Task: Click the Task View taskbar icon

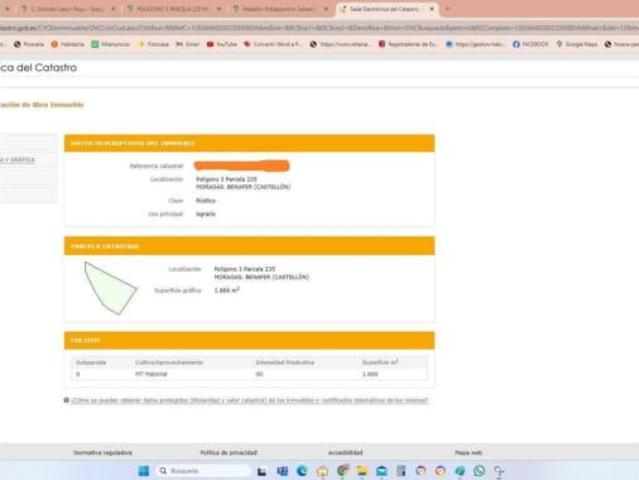Action: [262, 471]
